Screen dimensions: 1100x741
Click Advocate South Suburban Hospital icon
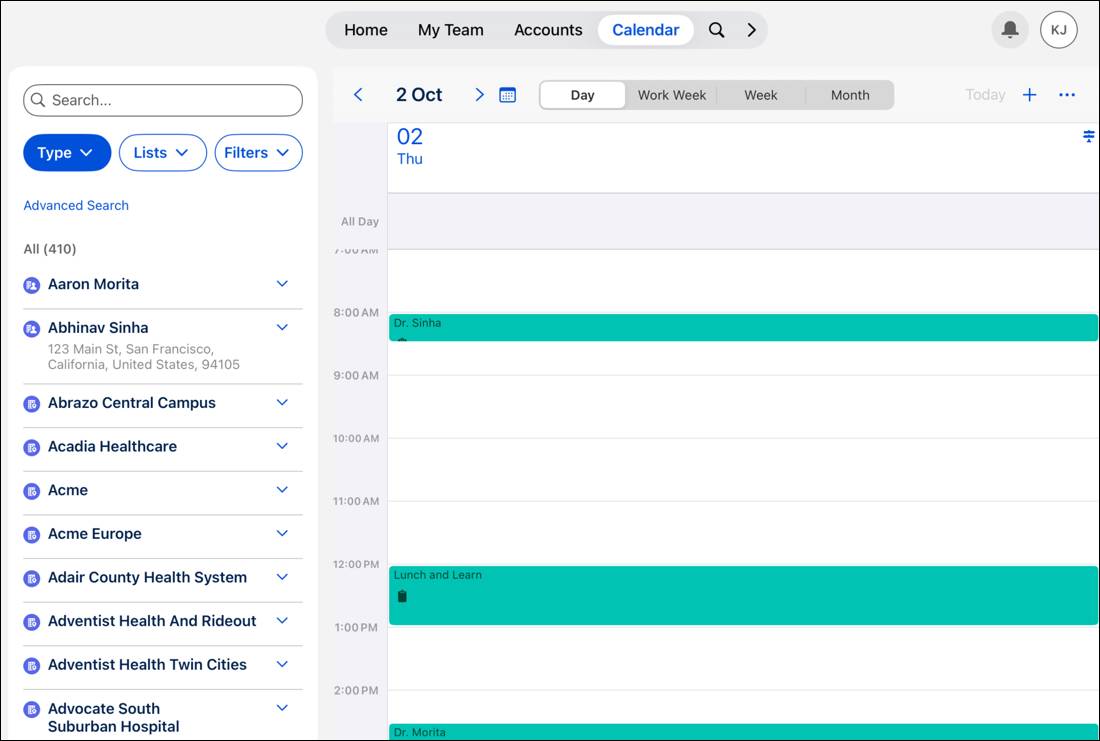[x=32, y=709]
